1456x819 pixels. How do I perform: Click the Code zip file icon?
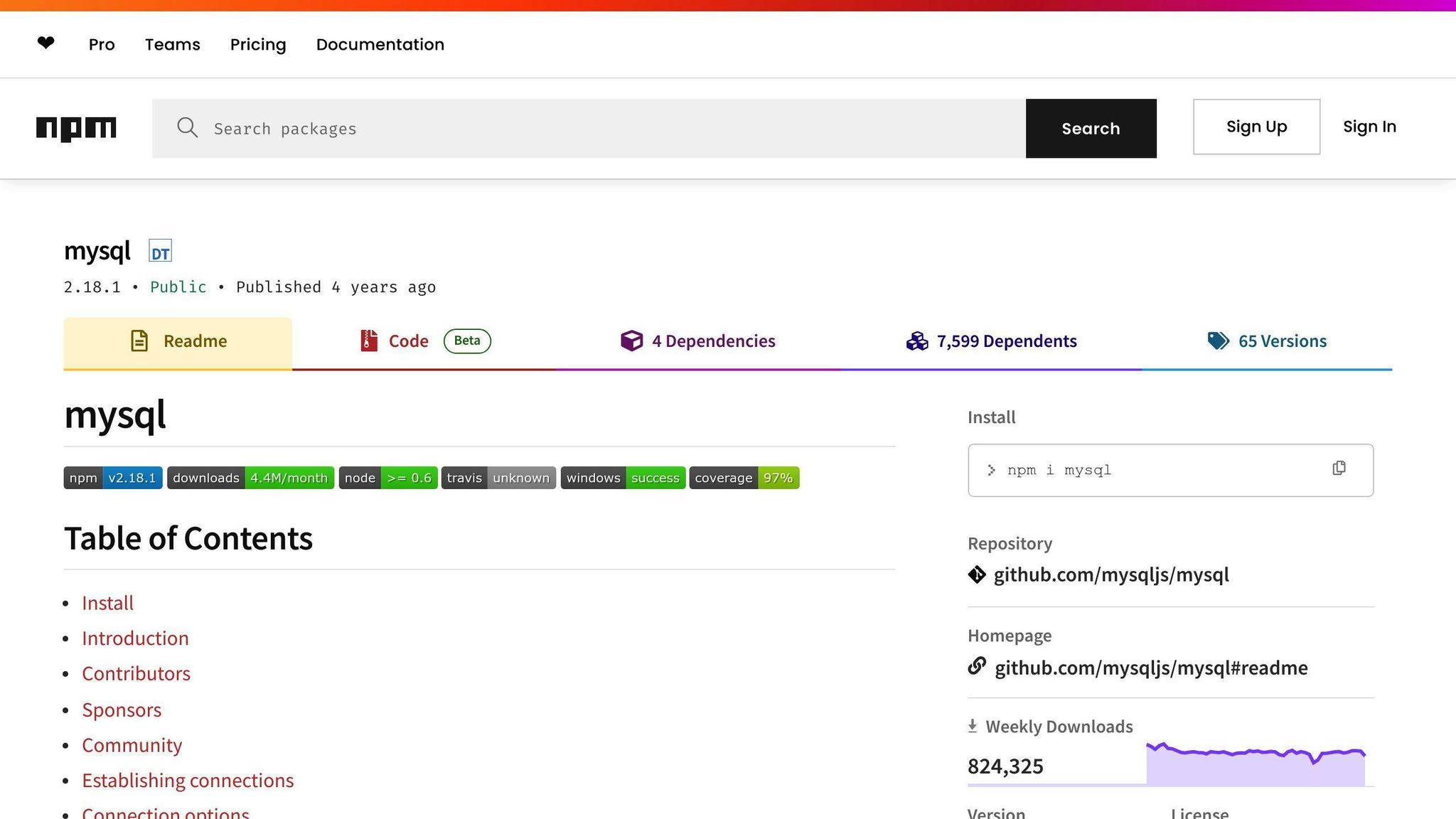coord(368,341)
